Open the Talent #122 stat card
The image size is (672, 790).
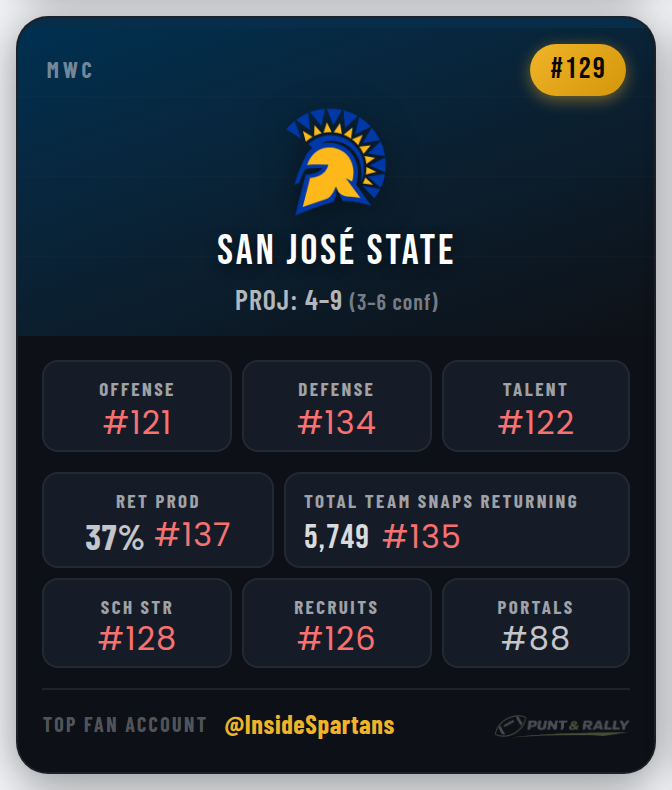click(536, 406)
